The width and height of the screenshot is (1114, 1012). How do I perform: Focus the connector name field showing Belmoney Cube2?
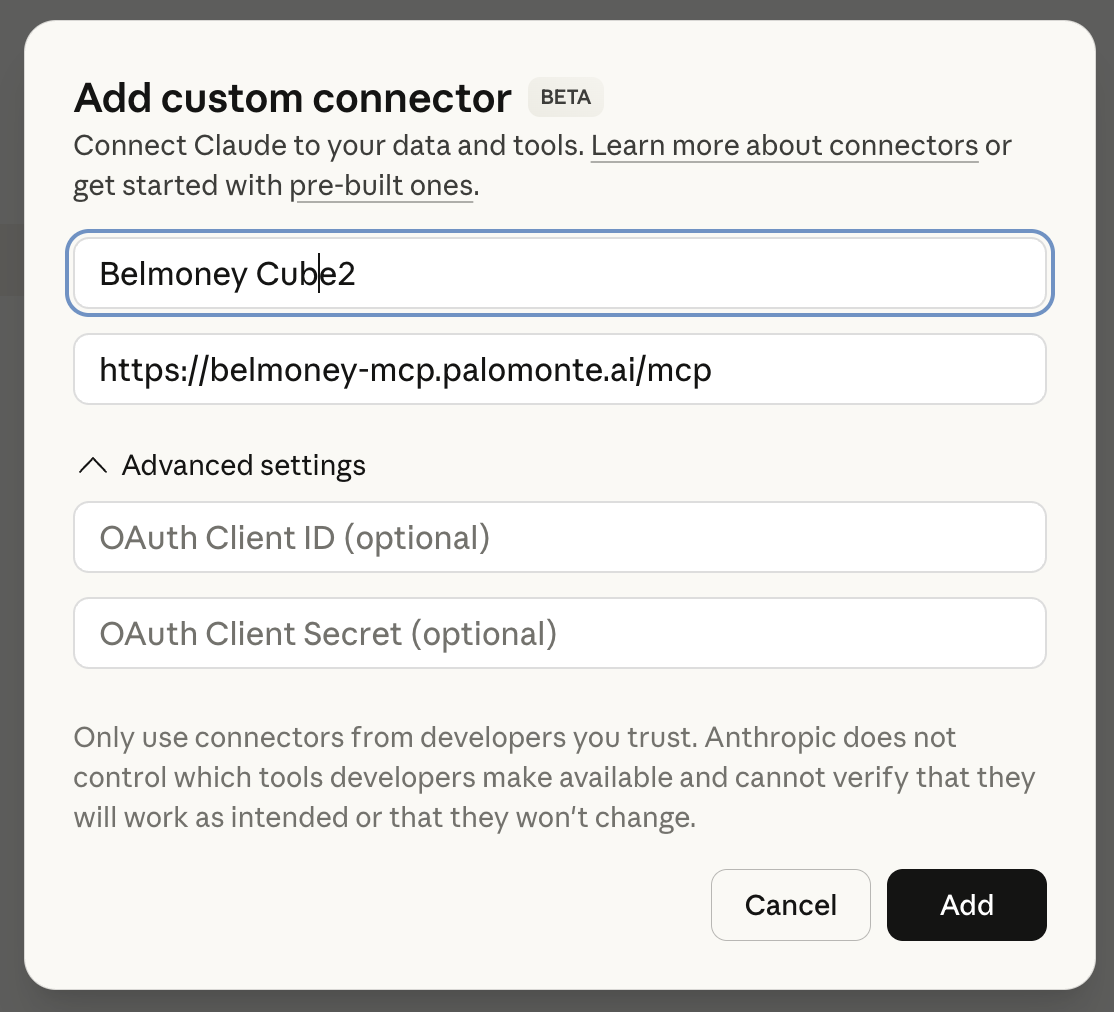coord(558,272)
